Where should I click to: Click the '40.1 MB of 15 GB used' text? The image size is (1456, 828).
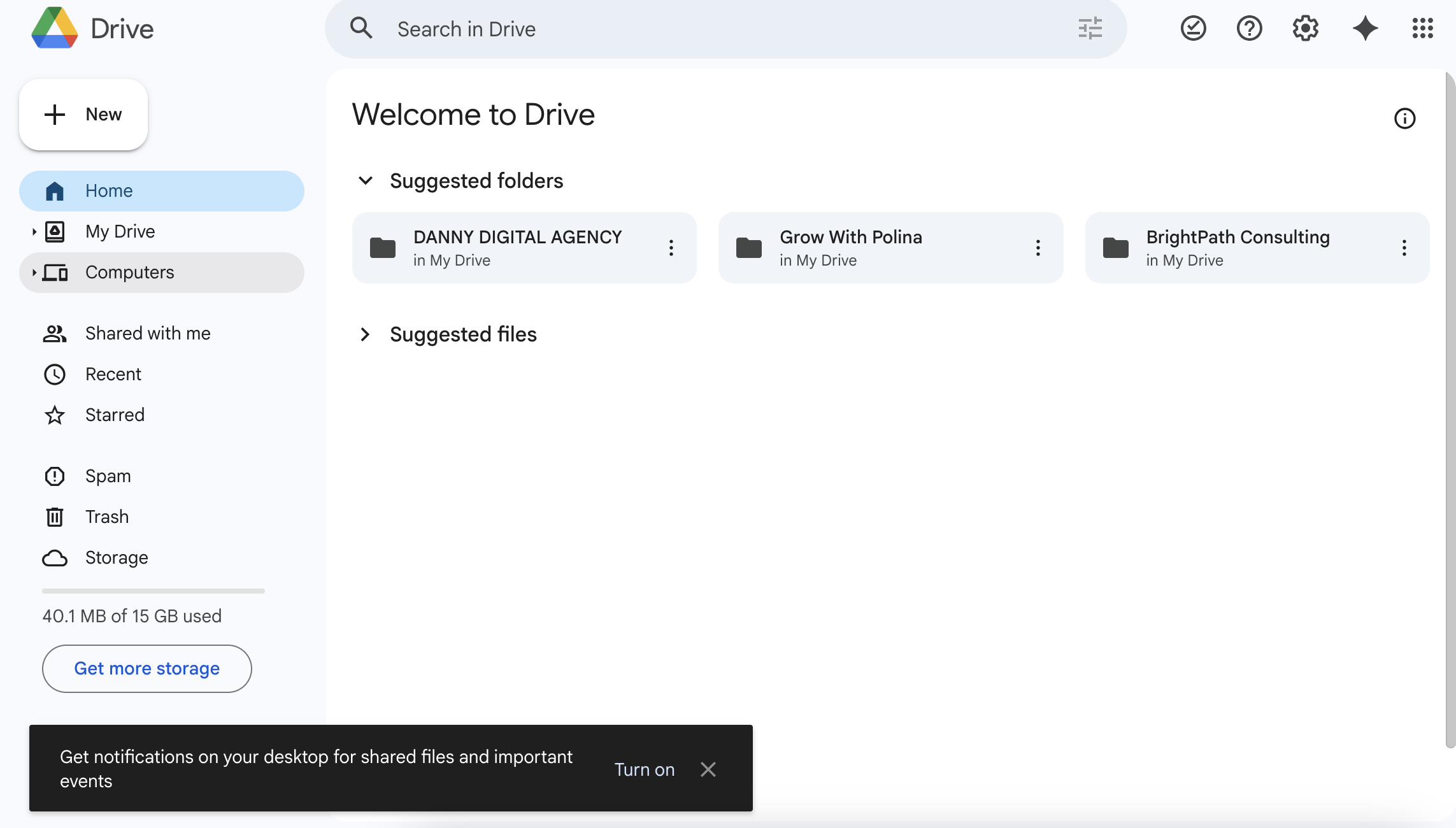132,617
